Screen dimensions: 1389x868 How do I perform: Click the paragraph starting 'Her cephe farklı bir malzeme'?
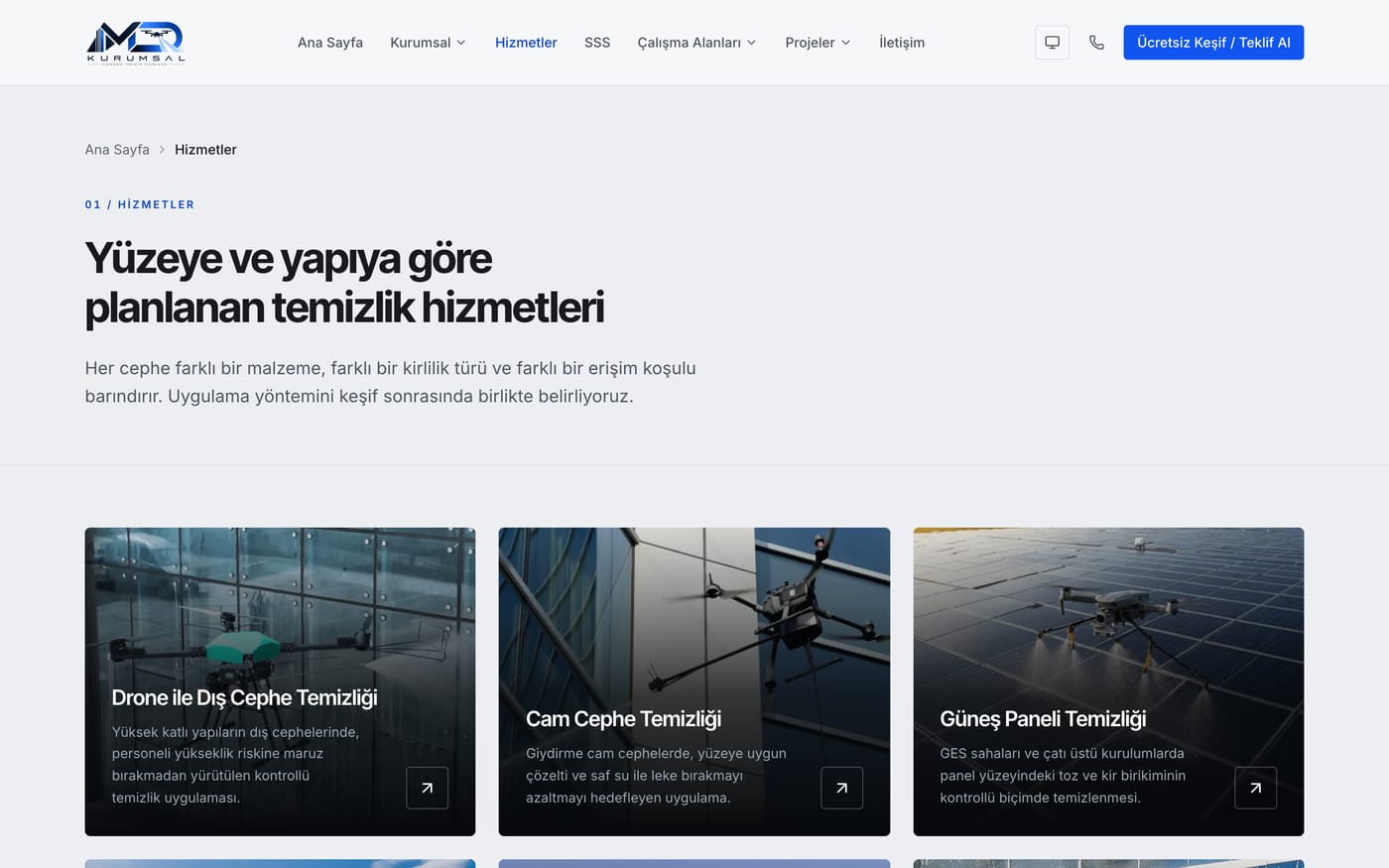tap(391, 382)
